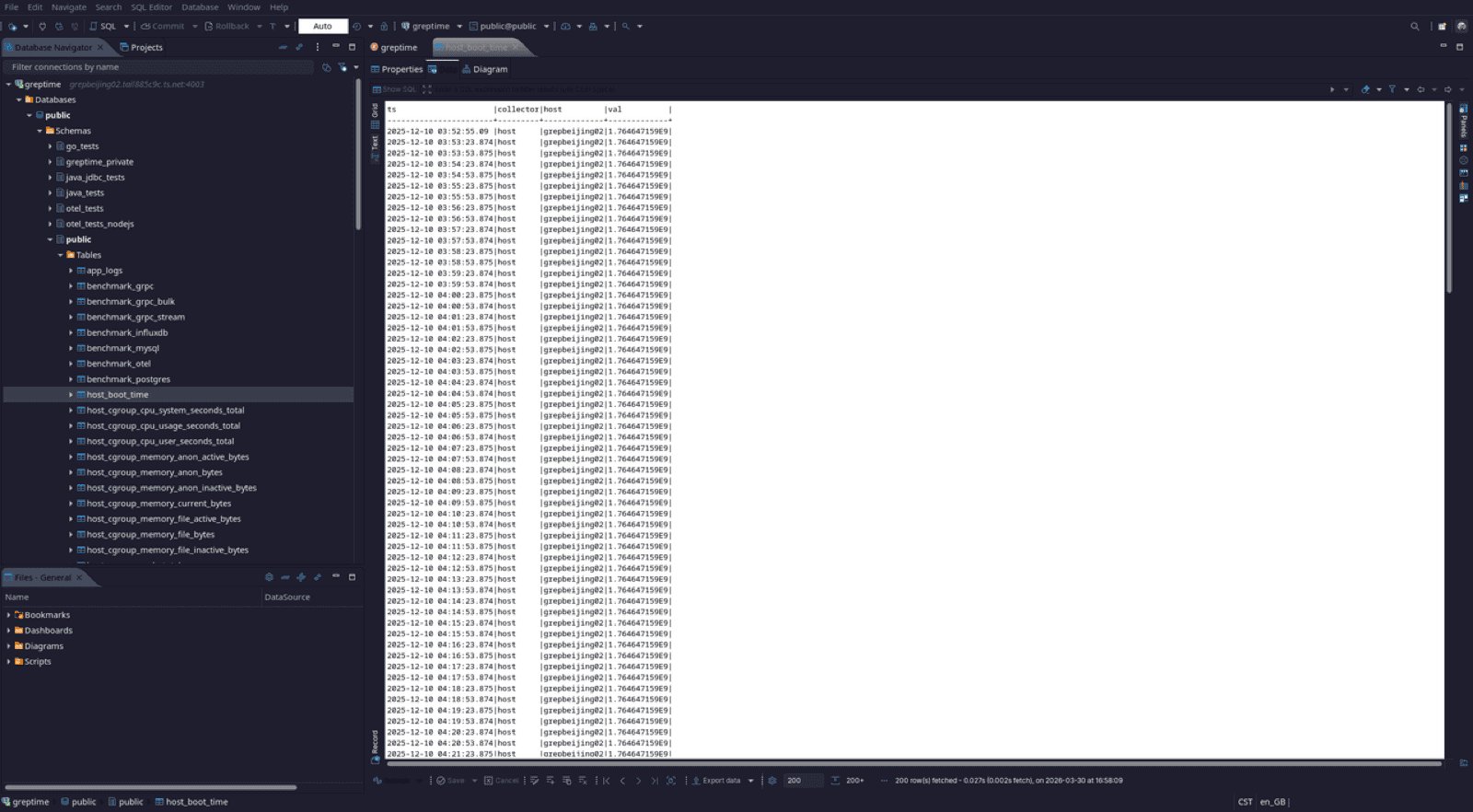The width and height of the screenshot is (1473, 812).
Task: Collapse all navigator nodes icon
Action: tap(283, 47)
